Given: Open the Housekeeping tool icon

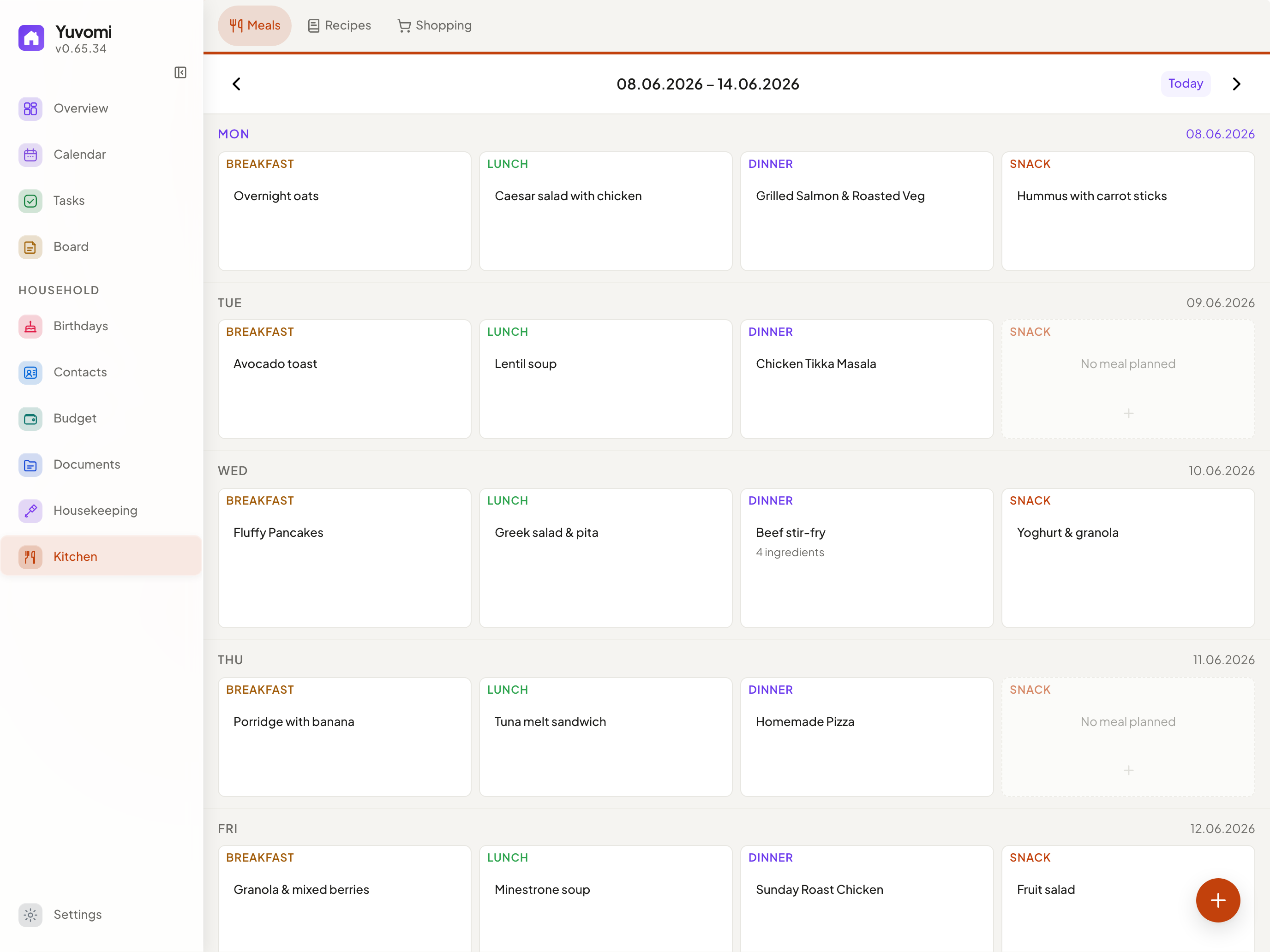Looking at the screenshot, I should pyautogui.click(x=30, y=511).
